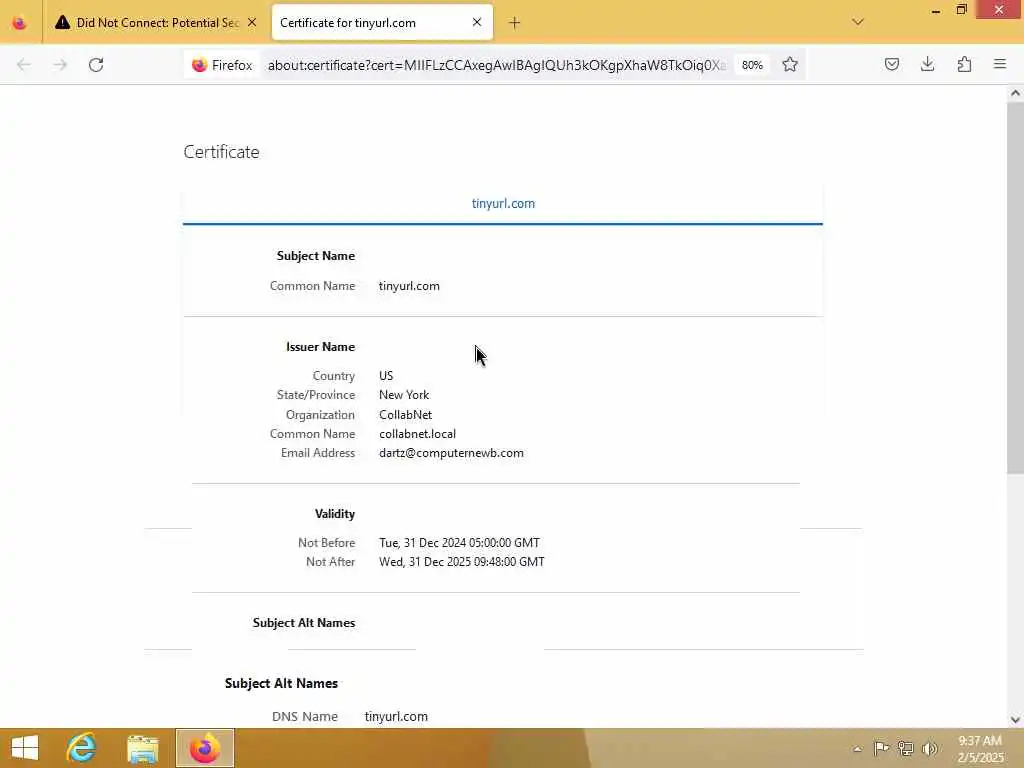
Task: Close the Certificate for tinyurl.com tab
Action: click(477, 22)
